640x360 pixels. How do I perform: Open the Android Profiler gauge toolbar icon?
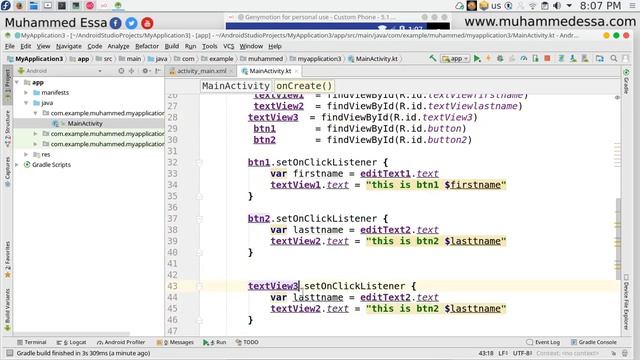click(524, 59)
